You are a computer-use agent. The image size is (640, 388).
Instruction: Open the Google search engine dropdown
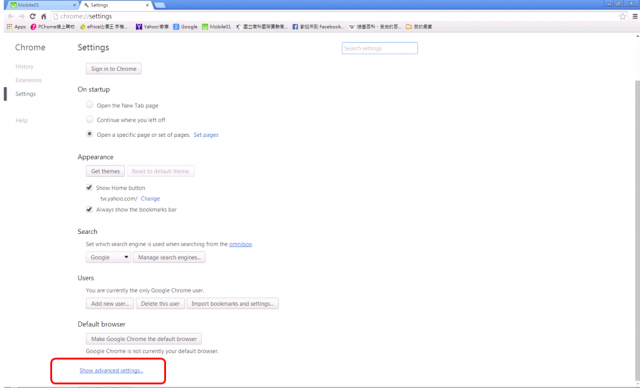pyautogui.click(x=108, y=257)
